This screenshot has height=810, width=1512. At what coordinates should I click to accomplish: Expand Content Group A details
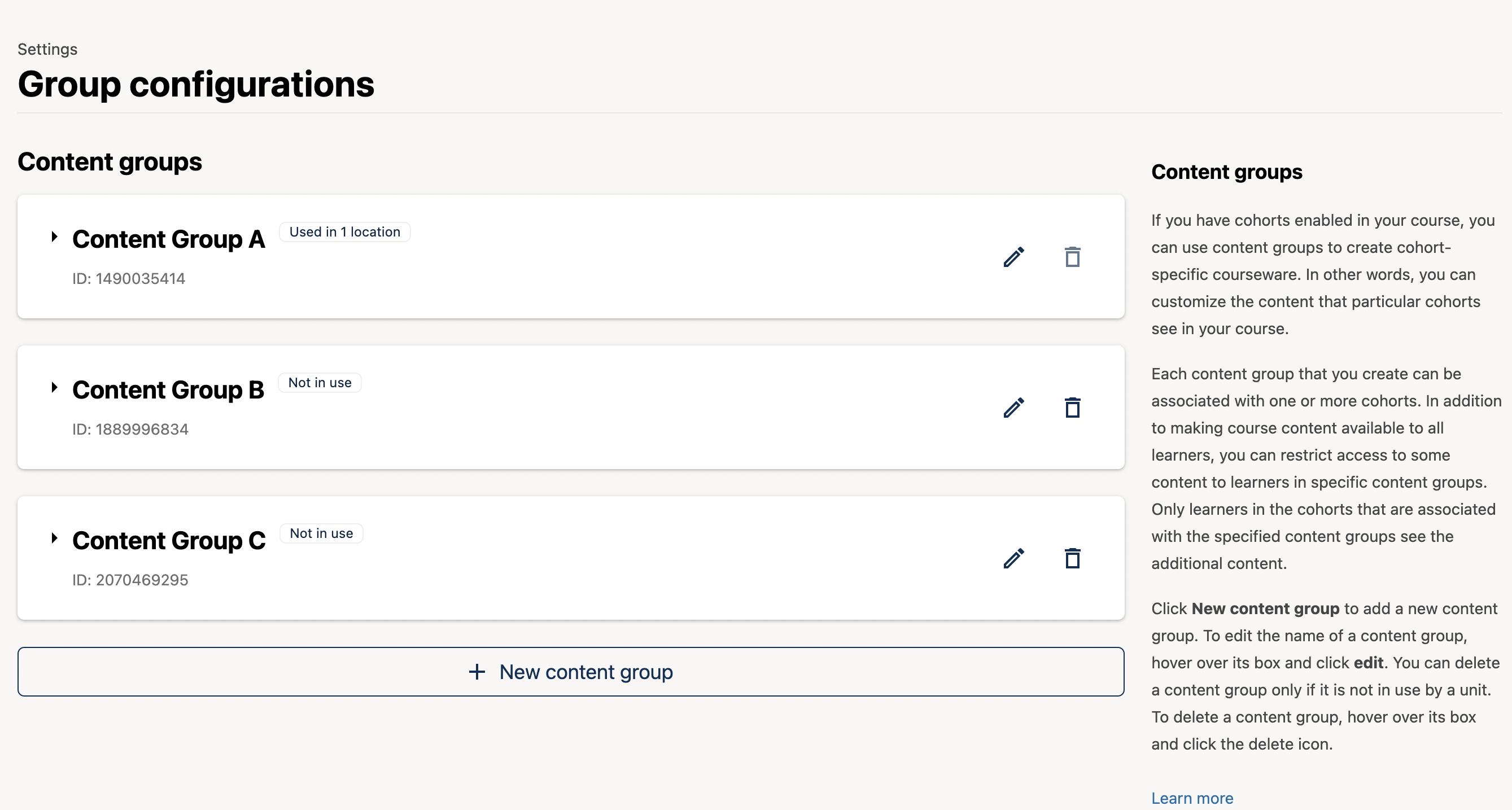pyautogui.click(x=54, y=237)
